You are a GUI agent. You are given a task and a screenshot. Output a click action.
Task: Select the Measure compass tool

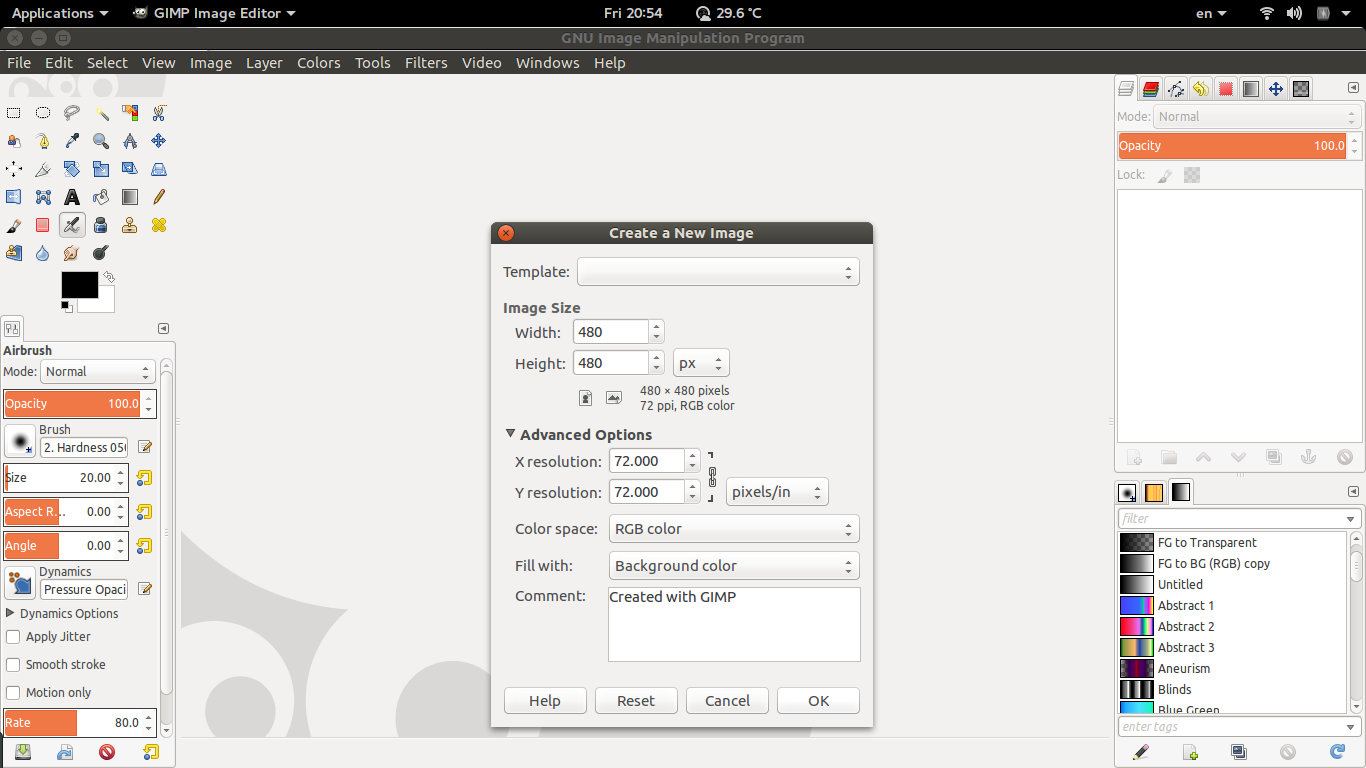tap(130, 141)
